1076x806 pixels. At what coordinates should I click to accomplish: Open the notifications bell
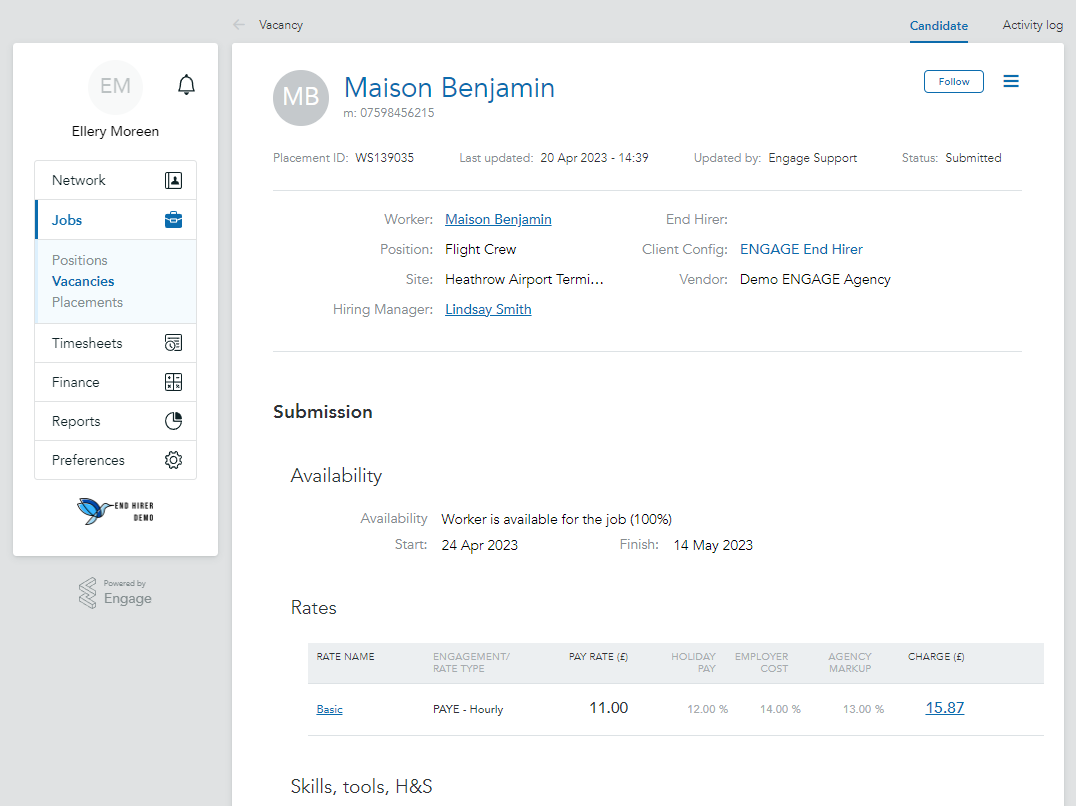186,85
